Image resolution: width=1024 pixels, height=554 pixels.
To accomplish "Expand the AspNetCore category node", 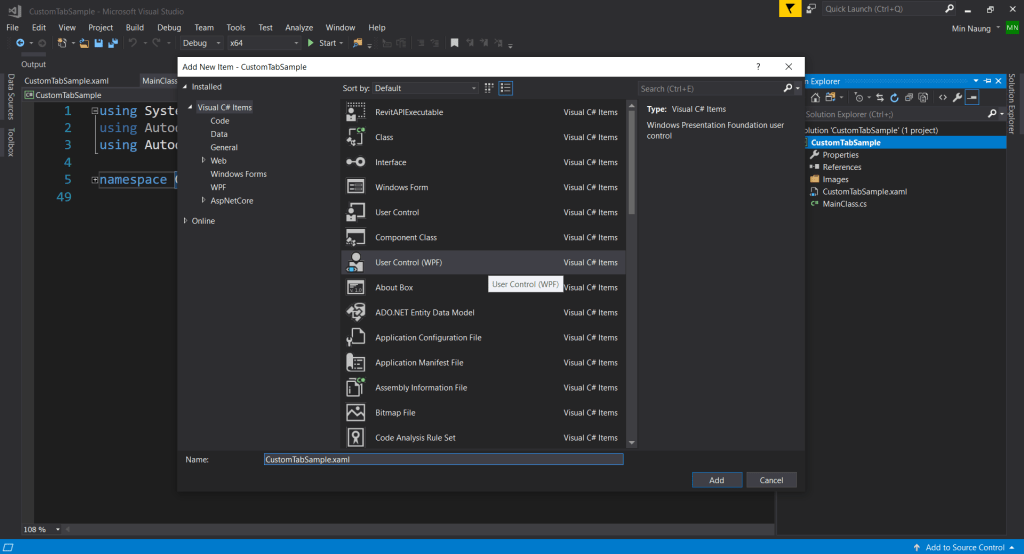I will 203,200.
